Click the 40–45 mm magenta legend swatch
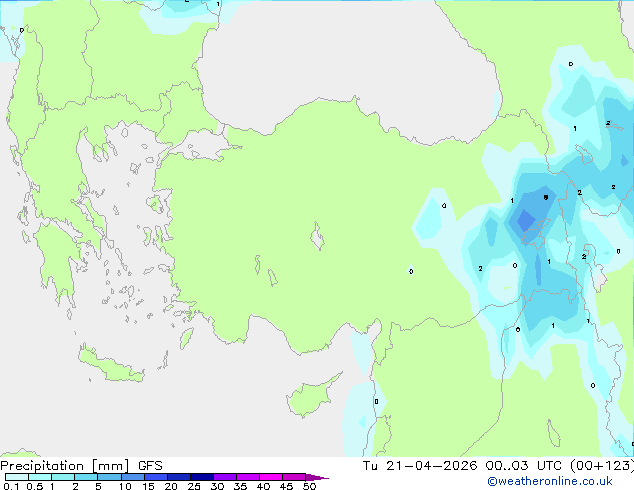This screenshot has height=490, width=634. [x=271, y=477]
